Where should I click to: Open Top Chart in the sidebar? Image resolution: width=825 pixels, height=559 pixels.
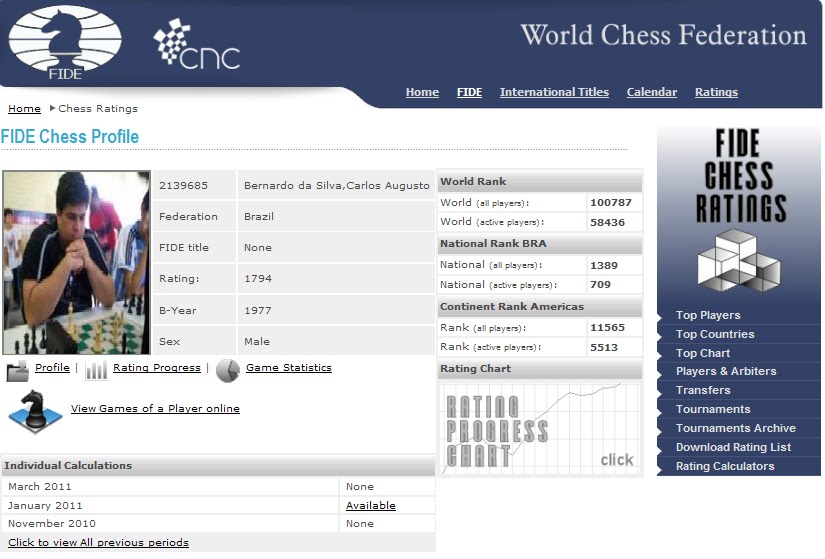(x=703, y=353)
